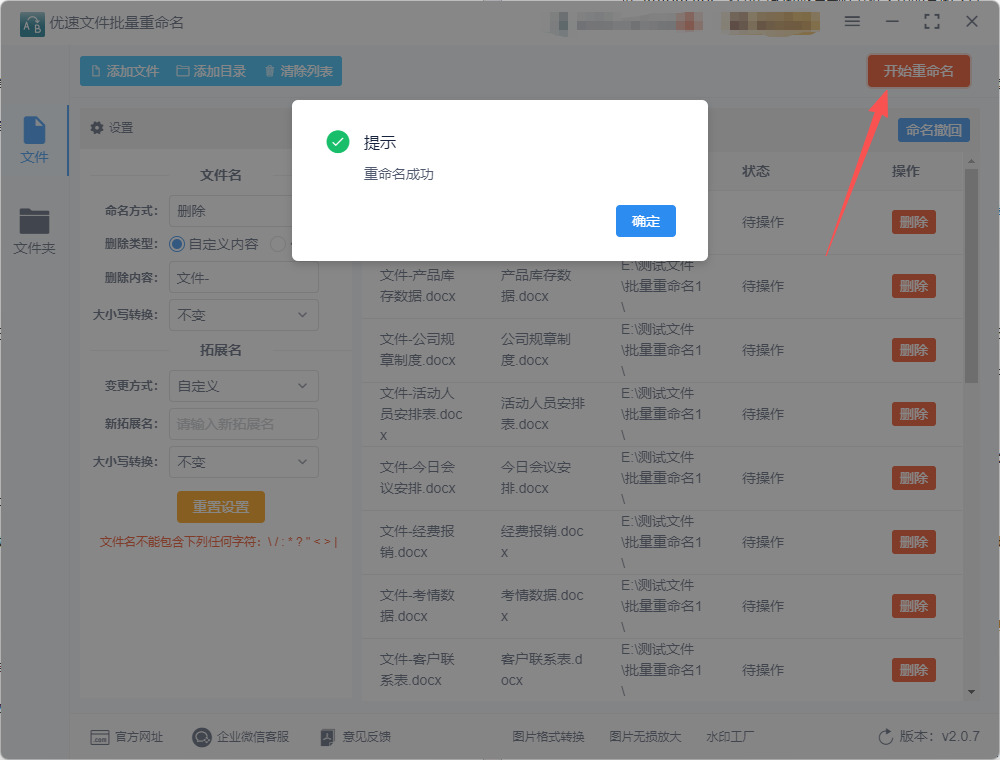Open the 图片格式转换 link
Screen dimensions: 1000x760
pyautogui.click(x=548, y=737)
